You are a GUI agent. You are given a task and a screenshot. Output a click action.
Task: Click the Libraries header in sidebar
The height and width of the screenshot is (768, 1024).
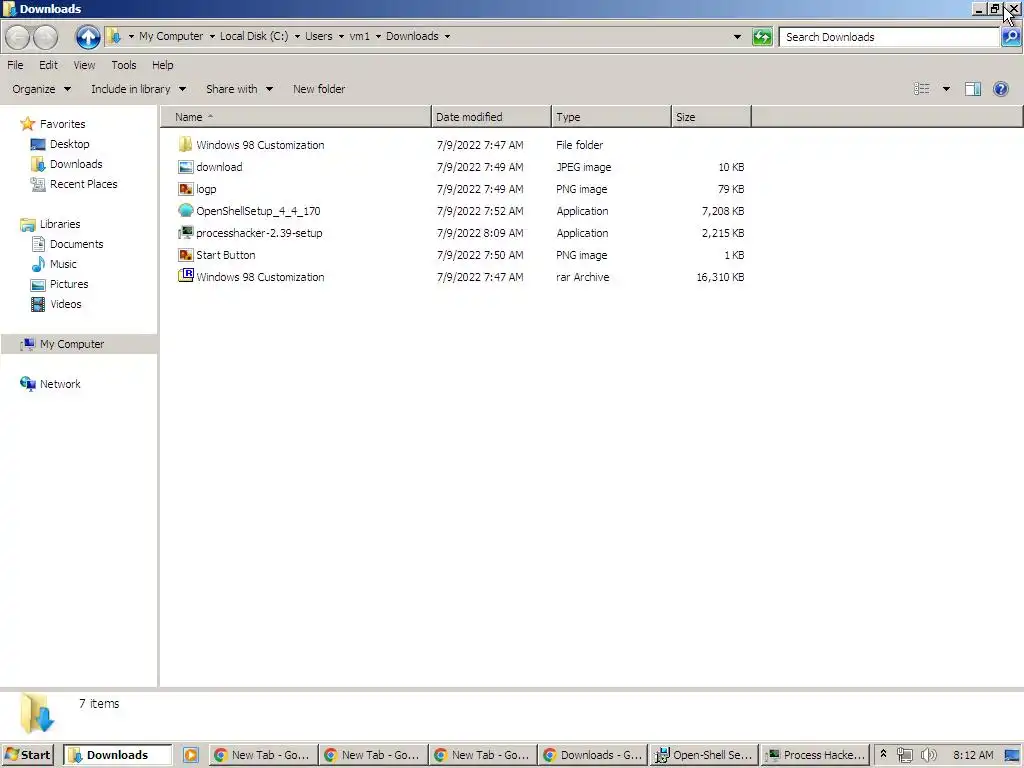(59, 224)
